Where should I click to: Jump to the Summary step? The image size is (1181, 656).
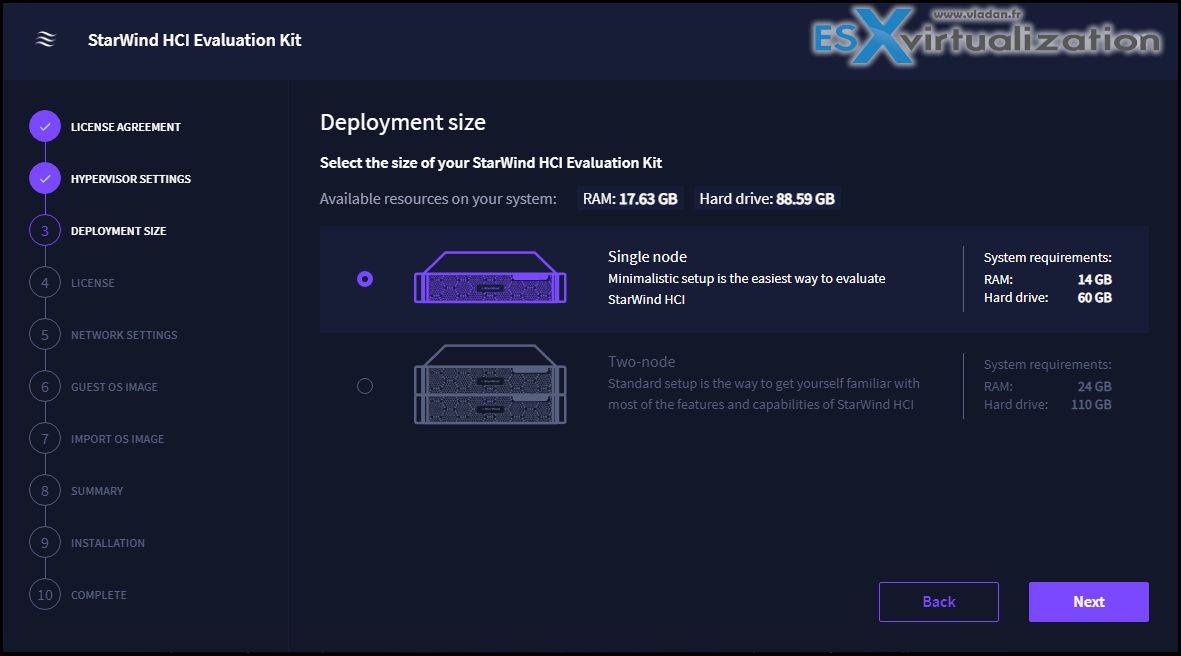(x=97, y=491)
